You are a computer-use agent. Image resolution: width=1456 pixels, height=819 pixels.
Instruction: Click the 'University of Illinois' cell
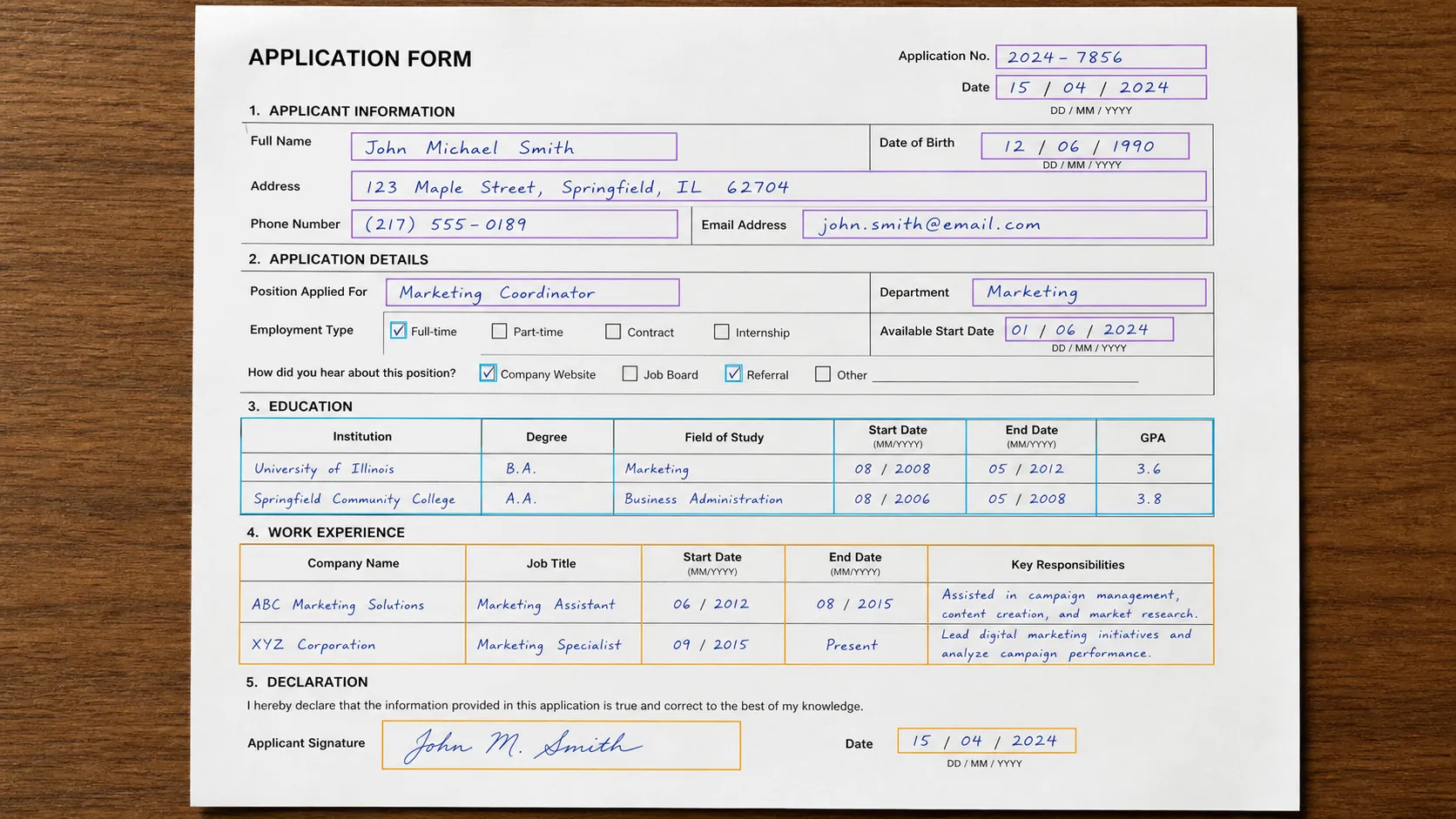(361, 468)
